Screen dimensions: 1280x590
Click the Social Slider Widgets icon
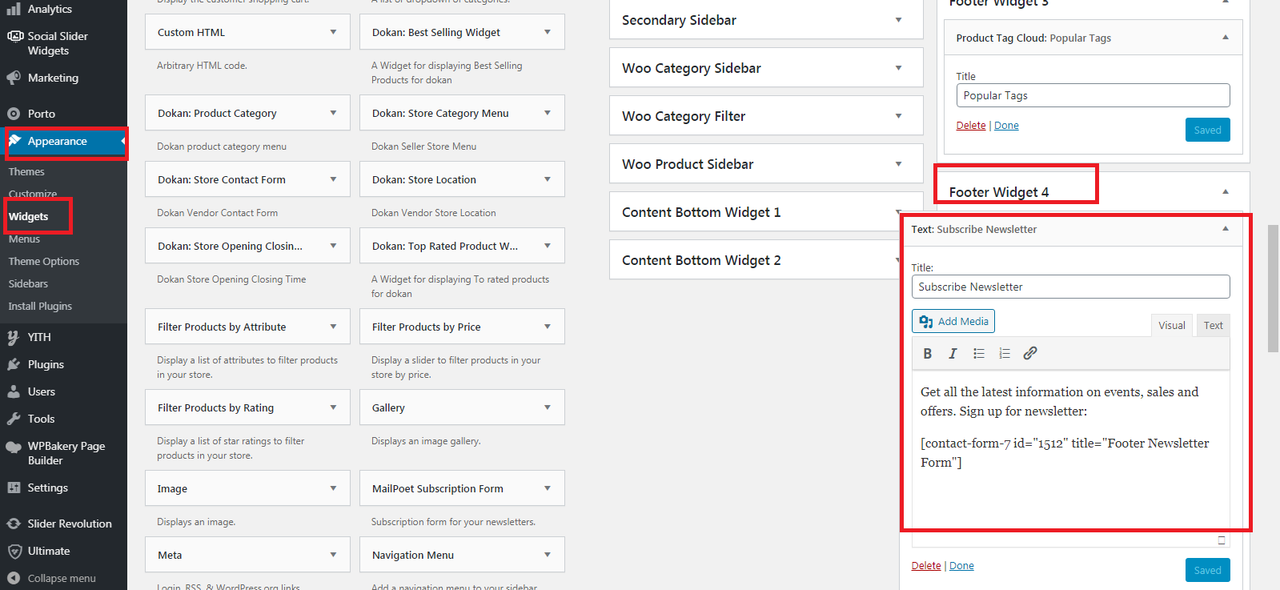pos(14,36)
